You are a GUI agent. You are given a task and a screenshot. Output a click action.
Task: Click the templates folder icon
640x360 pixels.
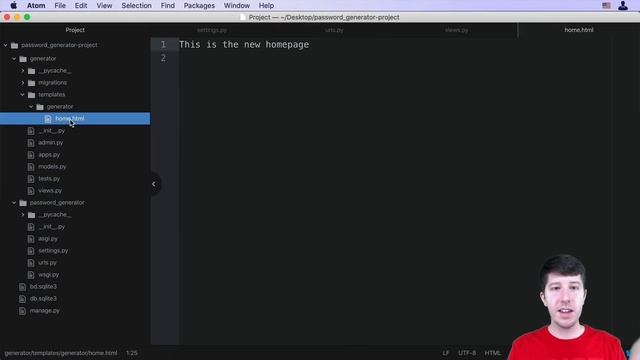(31, 95)
